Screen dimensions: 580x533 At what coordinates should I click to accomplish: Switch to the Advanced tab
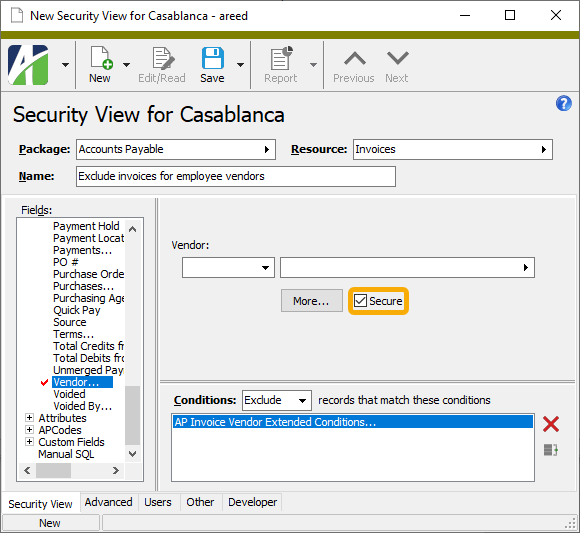108,502
